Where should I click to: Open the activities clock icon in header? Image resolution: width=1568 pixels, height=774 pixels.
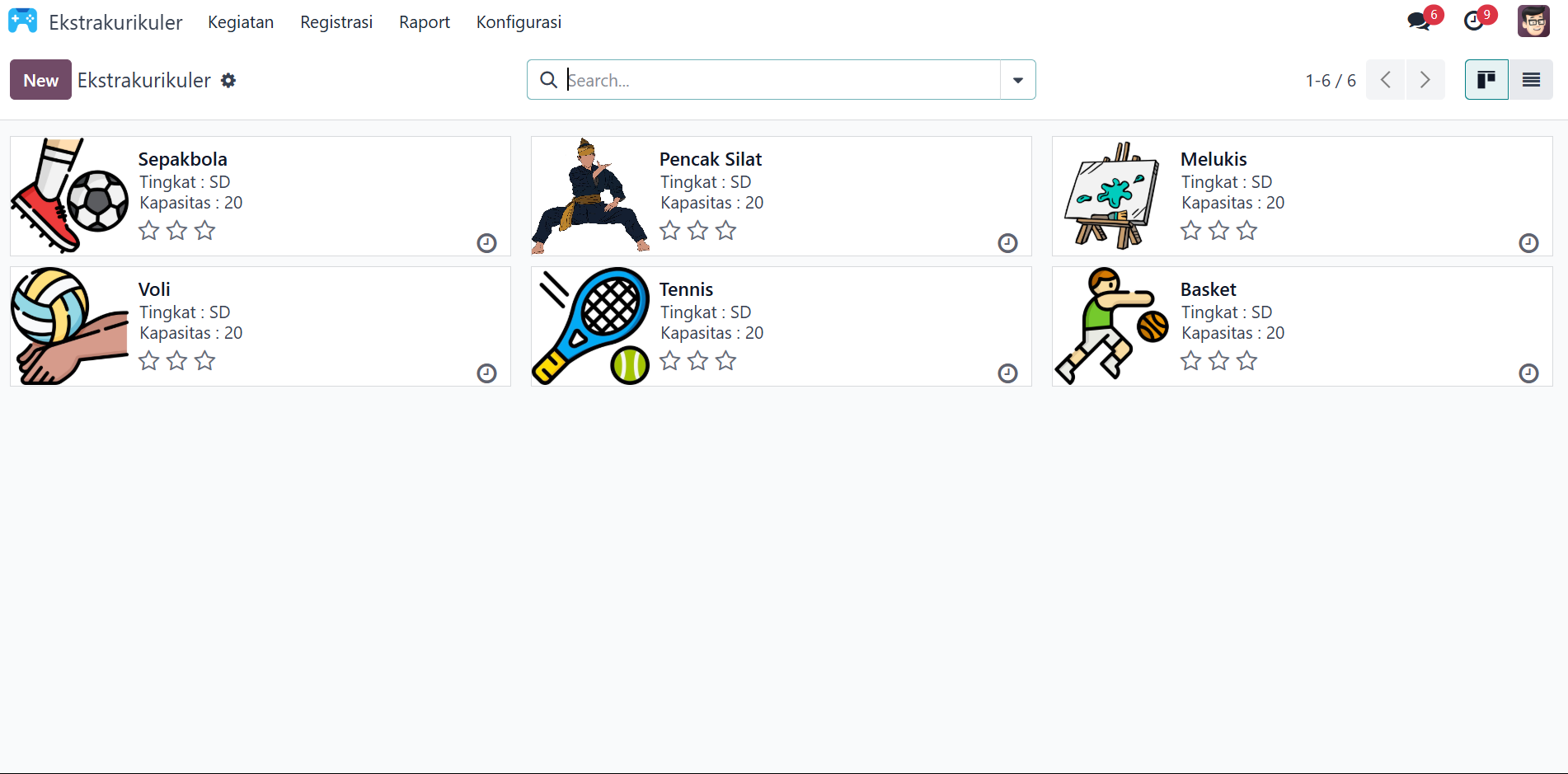tap(1473, 21)
